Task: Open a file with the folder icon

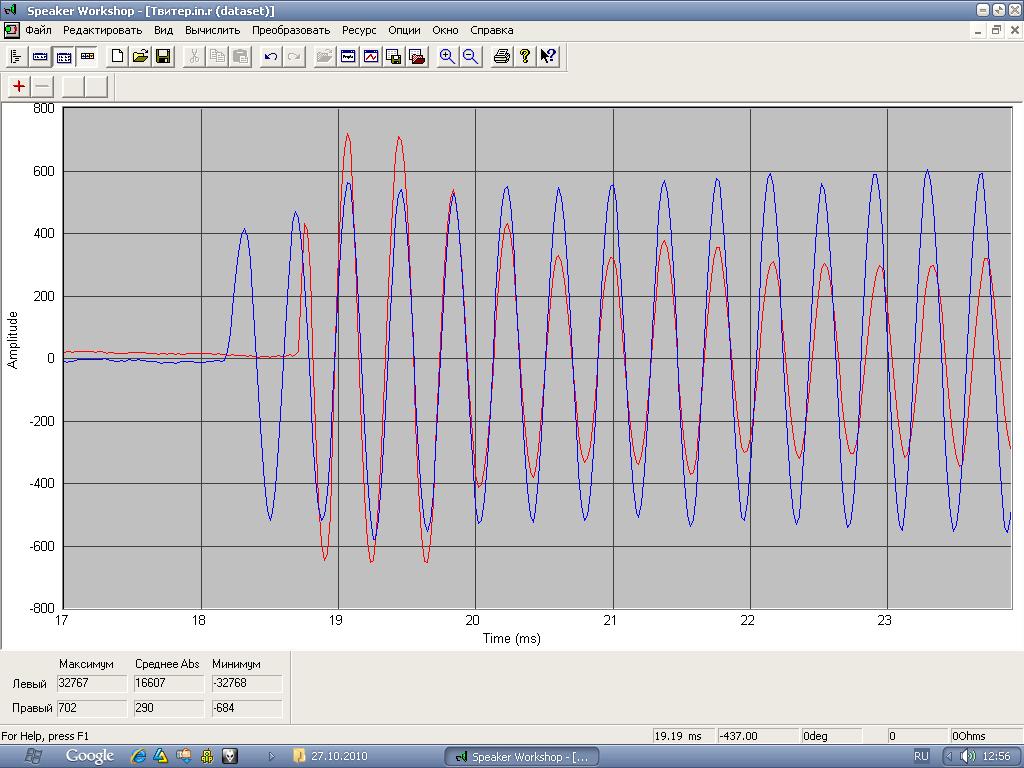Action: [x=140, y=57]
